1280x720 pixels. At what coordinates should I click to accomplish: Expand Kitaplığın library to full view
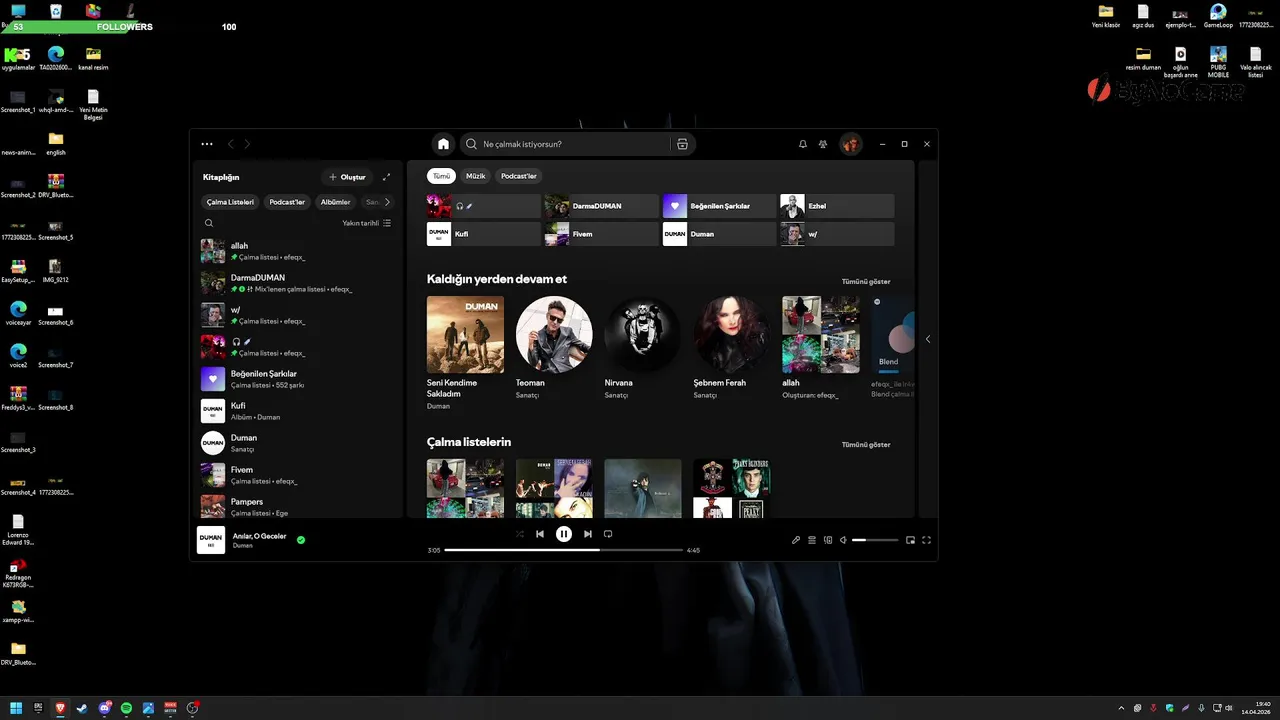386,177
